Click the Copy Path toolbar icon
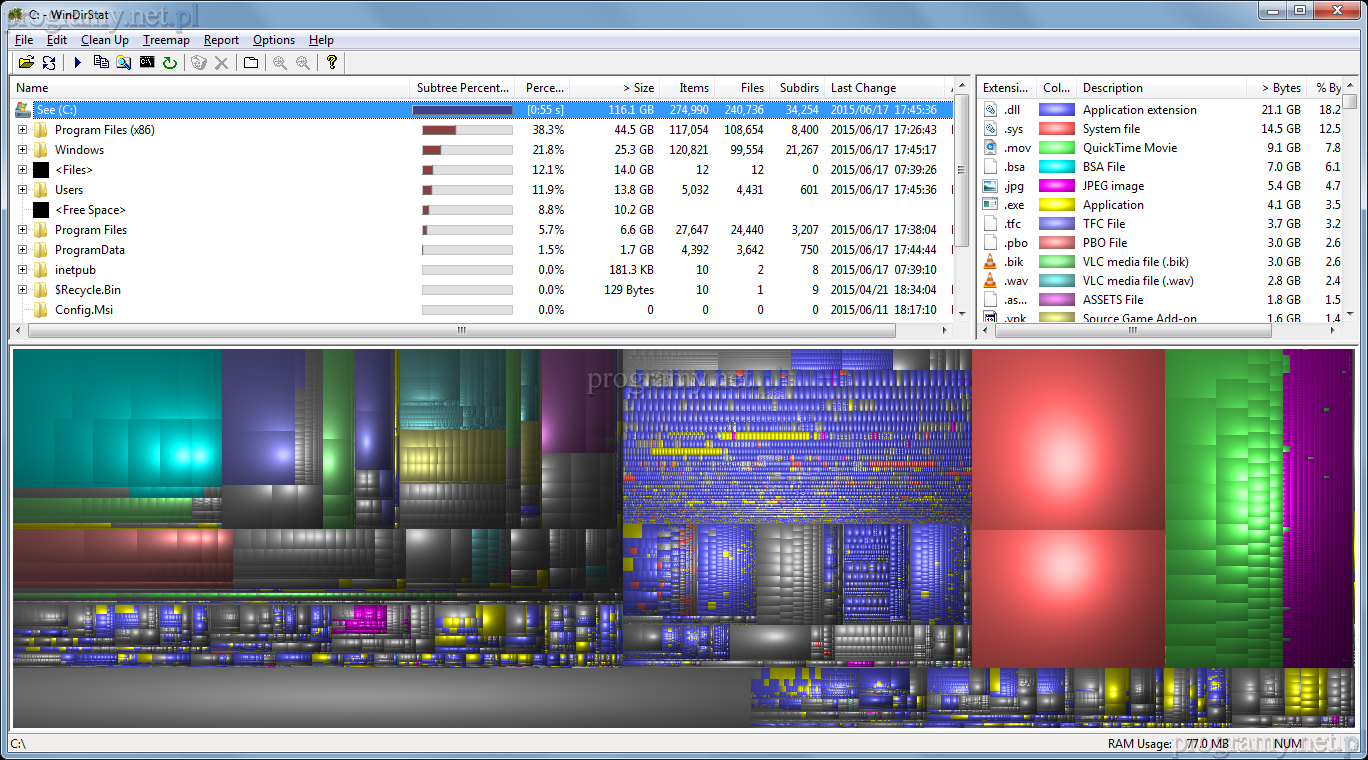1368x760 pixels. tap(101, 63)
